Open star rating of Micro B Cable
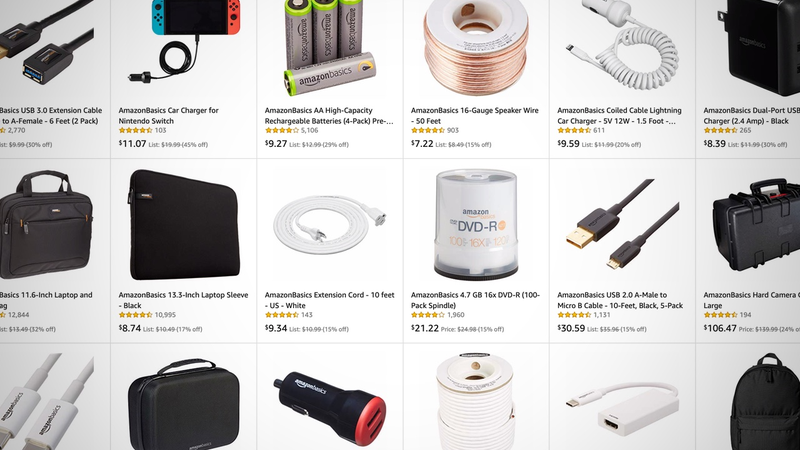The image size is (800, 450). 574,315
